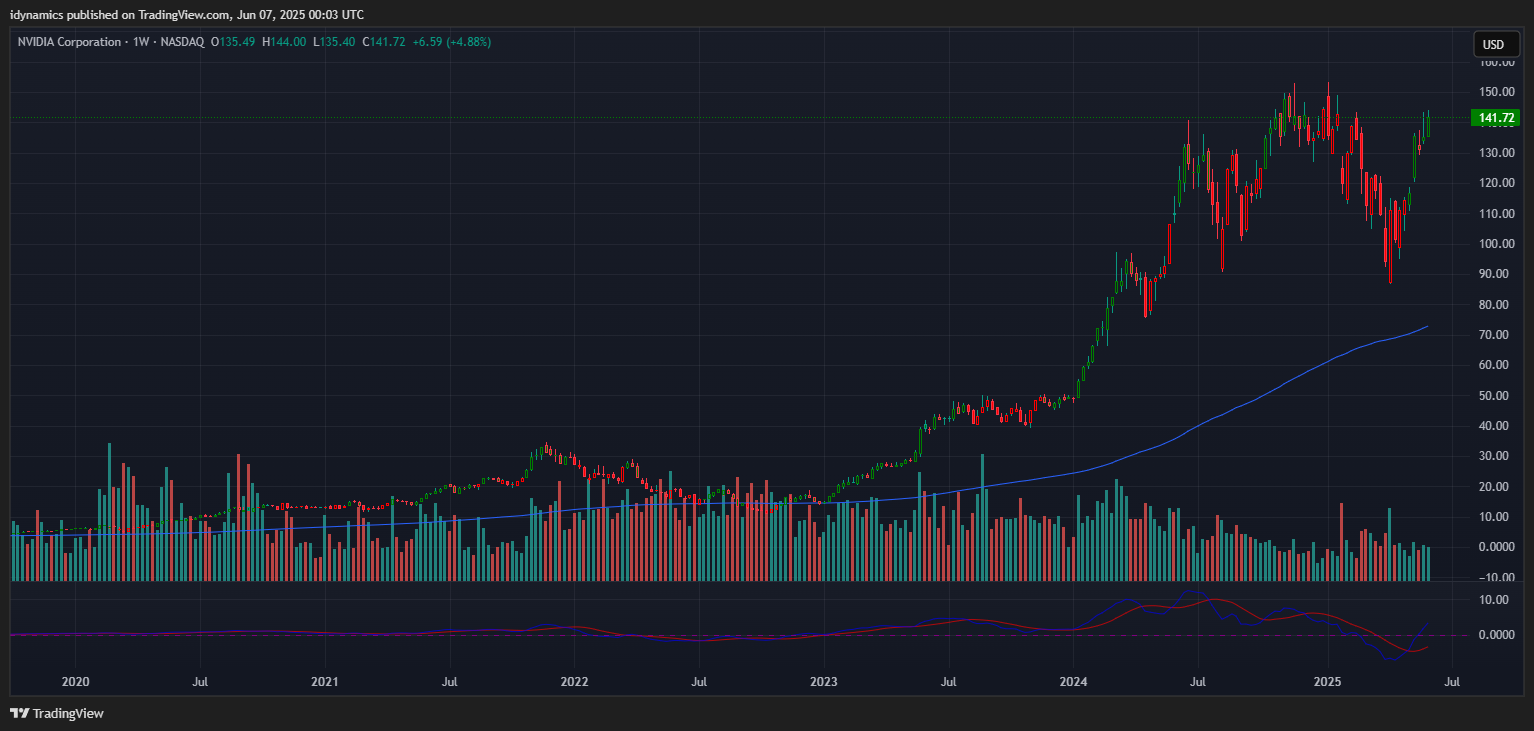Click the 2020 label on time axis
The height and width of the screenshot is (731, 1534).
75,682
